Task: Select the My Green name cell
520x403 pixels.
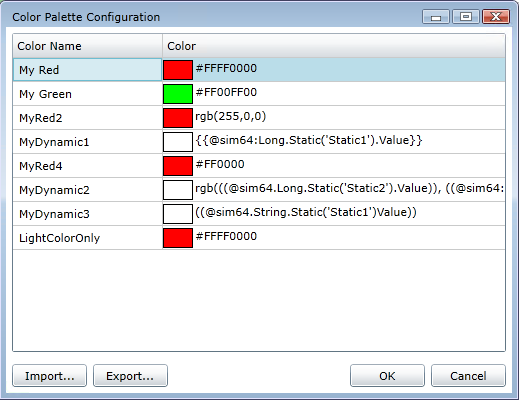Action: (88, 94)
